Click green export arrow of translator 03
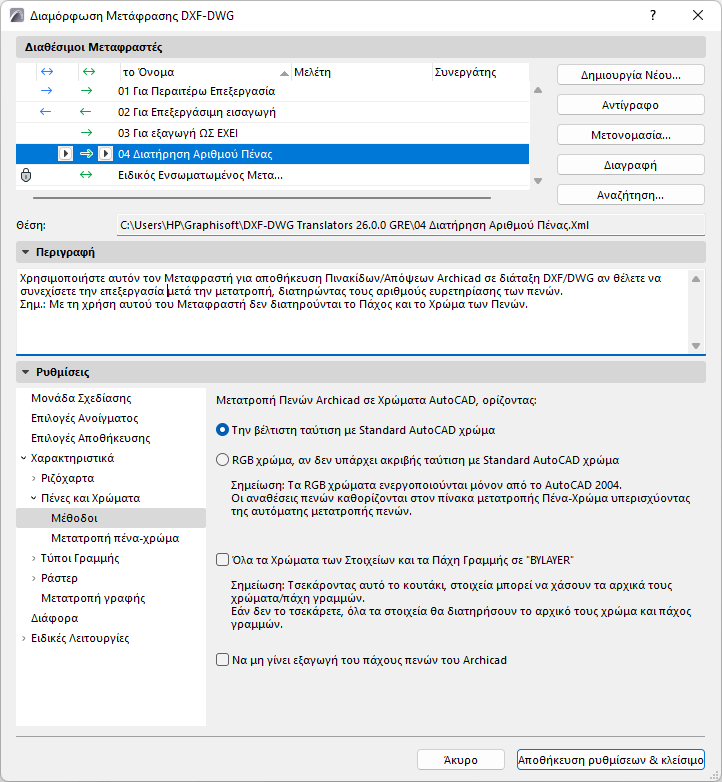The image size is (722, 782). pyautogui.click(x=86, y=133)
